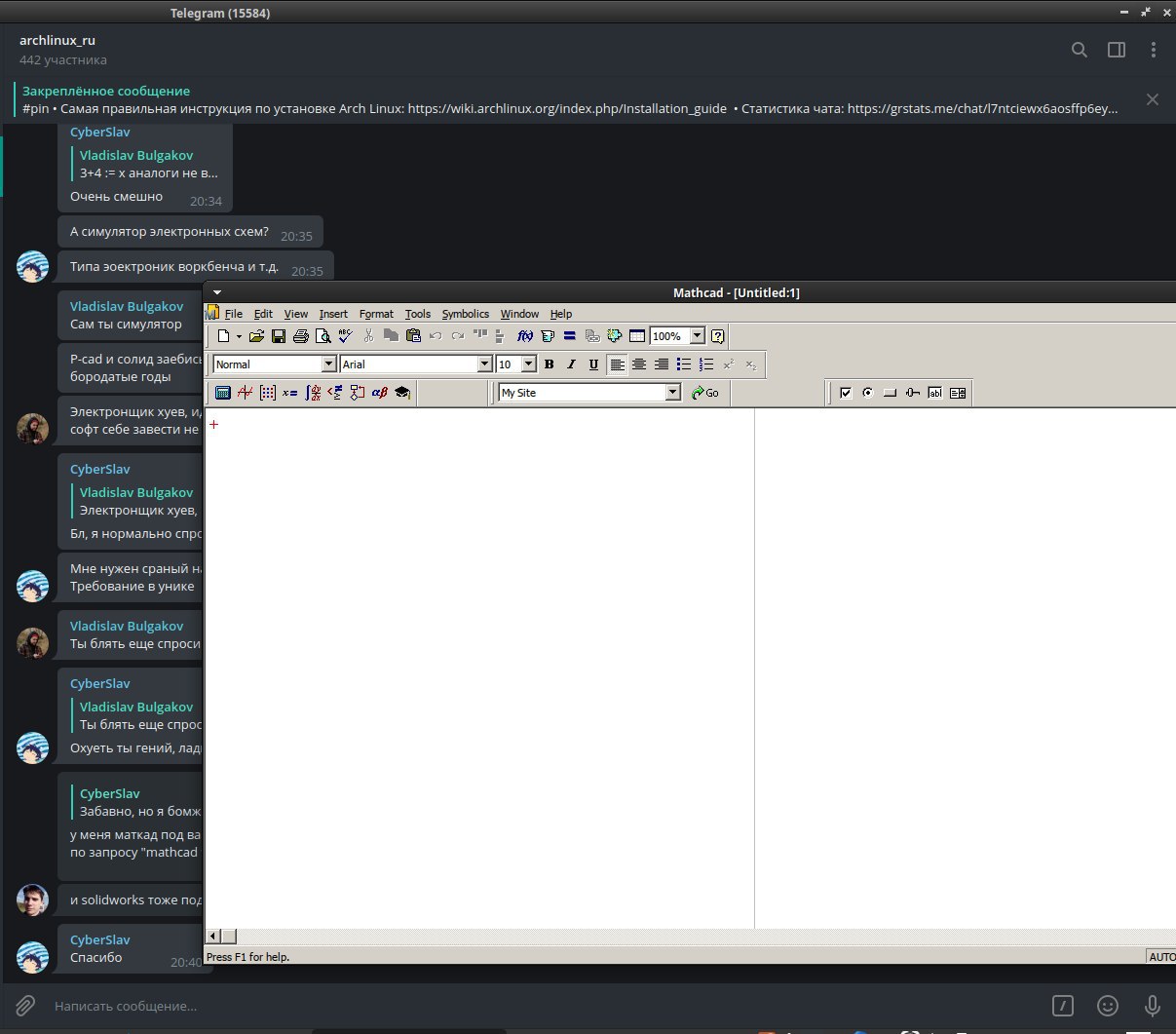Image resolution: width=1176 pixels, height=1034 pixels.
Task: Insert text box control icon
Action: click(x=935, y=393)
